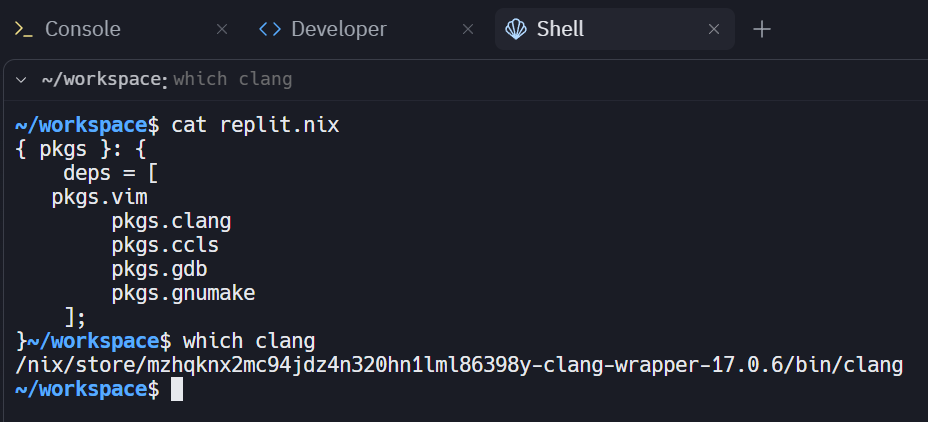Click the pkgs.vim line in output

(99, 197)
